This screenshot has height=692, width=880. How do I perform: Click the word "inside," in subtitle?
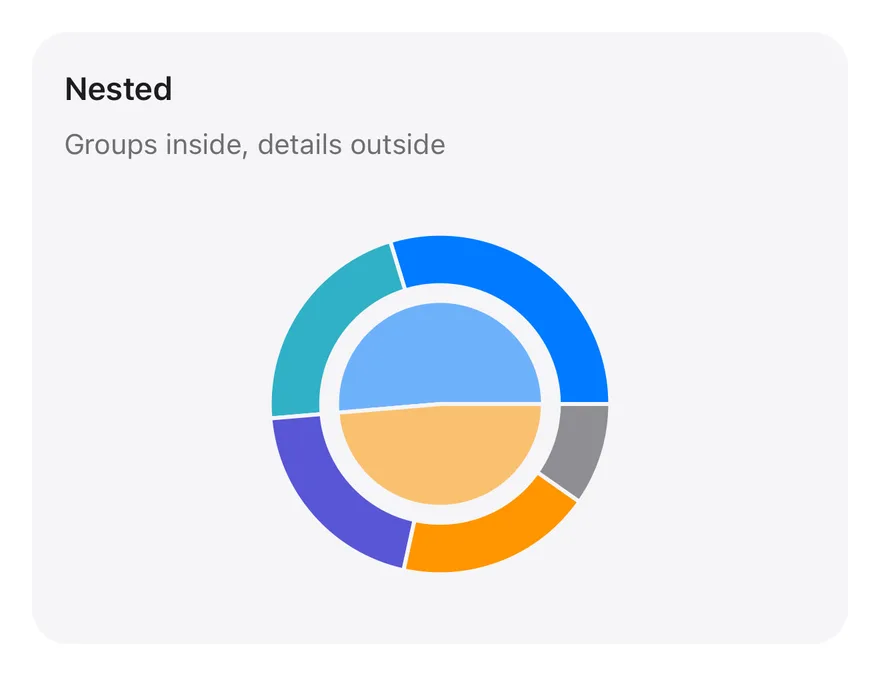(207, 145)
